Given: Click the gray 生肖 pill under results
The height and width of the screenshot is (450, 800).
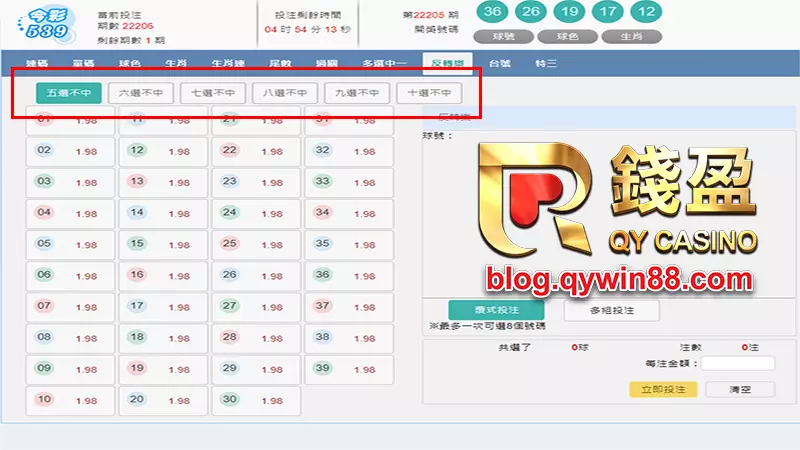Looking at the screenshot, I should [632, 37].
